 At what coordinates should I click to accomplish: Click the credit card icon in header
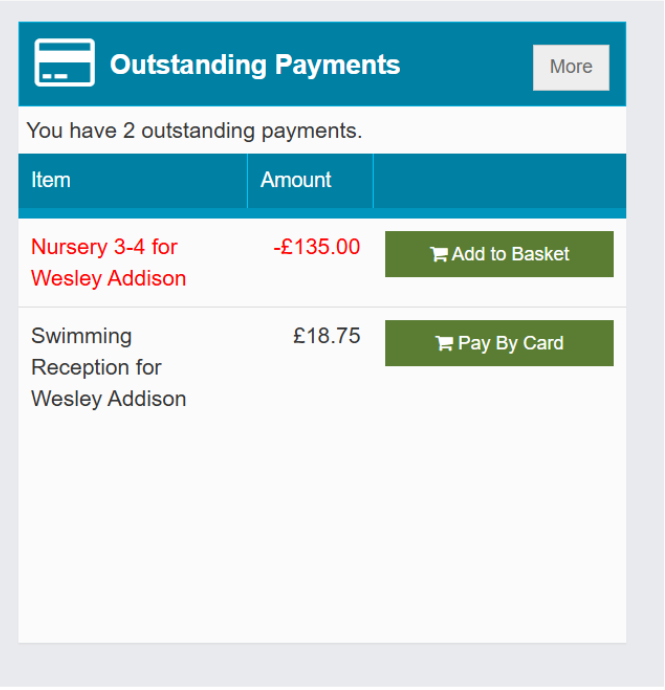(x=64, y=64)
